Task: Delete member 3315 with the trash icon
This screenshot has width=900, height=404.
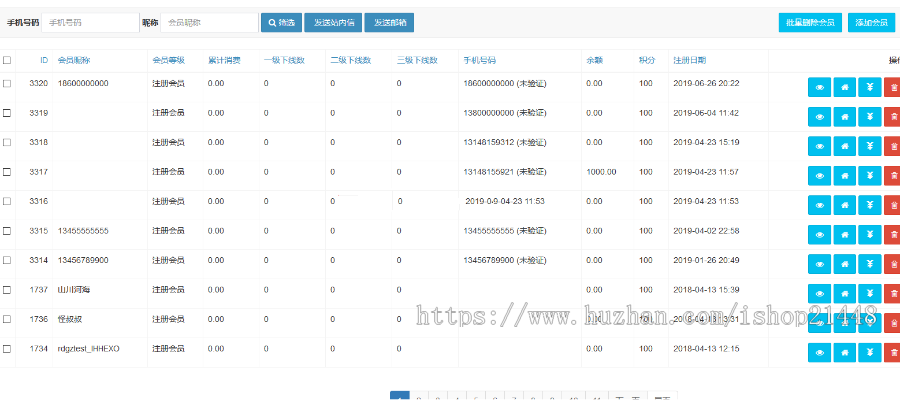Action: click(x=892, y=235)
